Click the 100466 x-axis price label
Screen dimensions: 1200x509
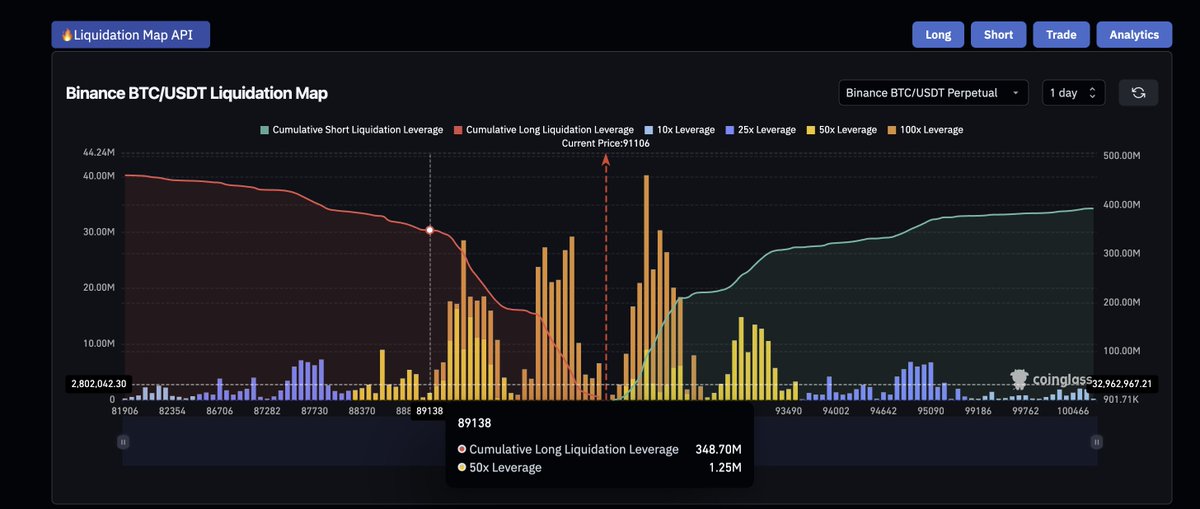(1073, 411)
